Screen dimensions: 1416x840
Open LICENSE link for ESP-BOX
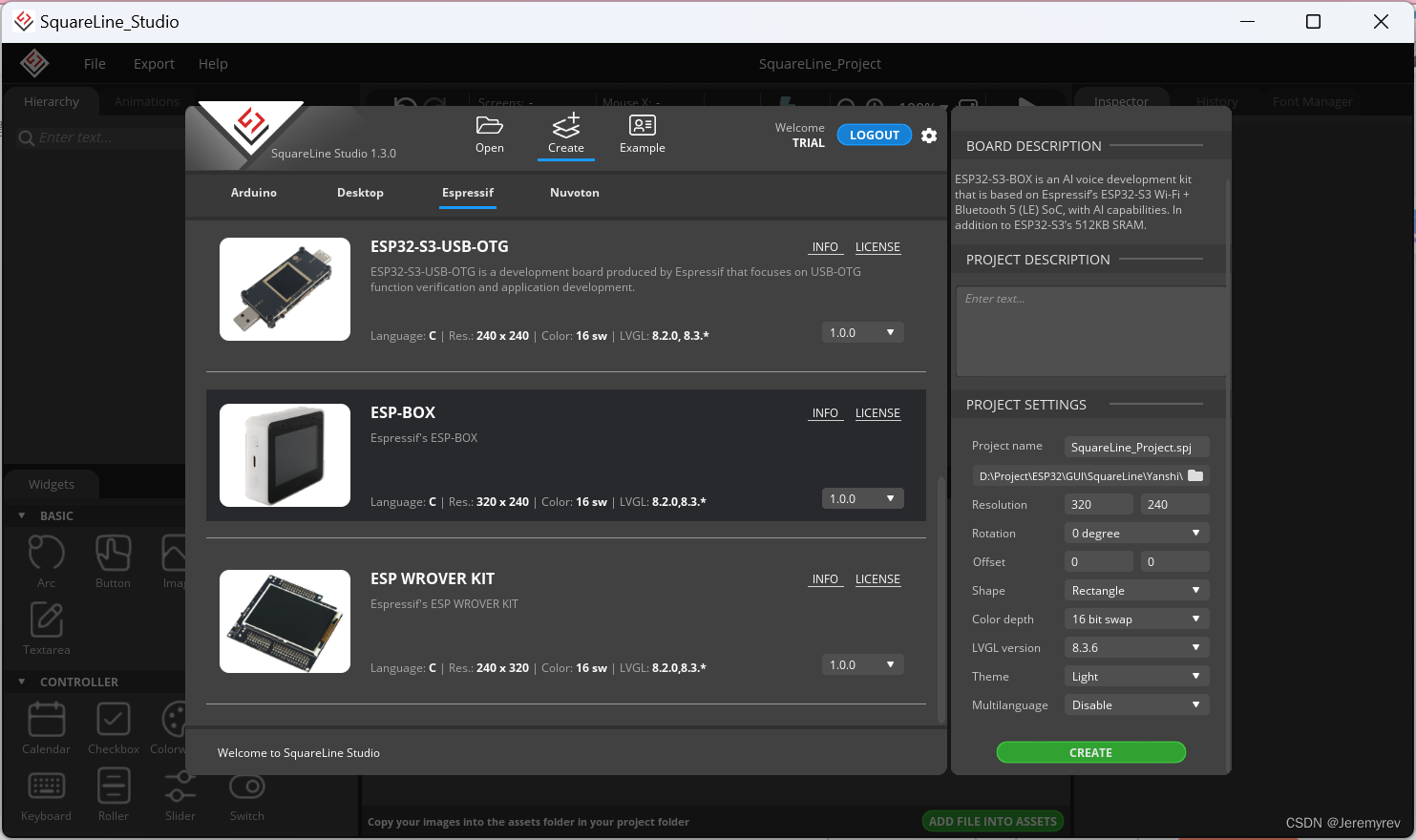pos(877,413)
